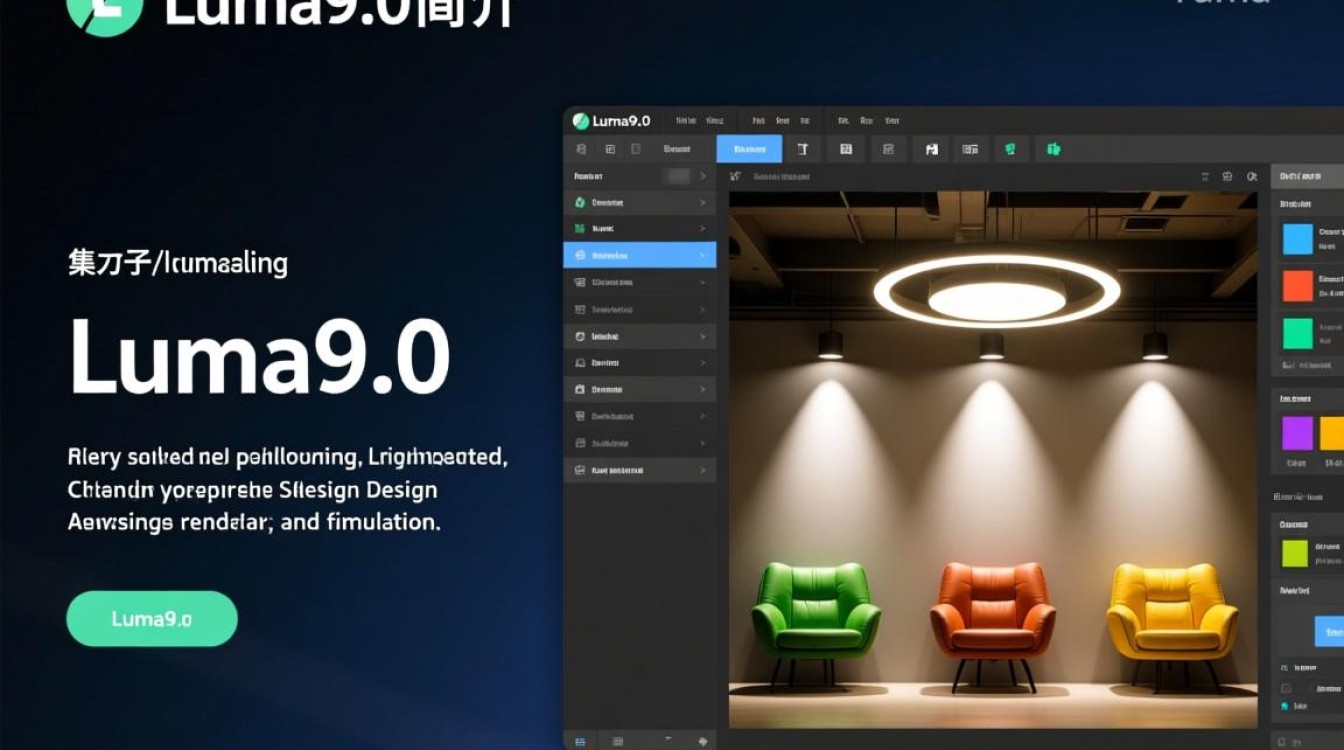Open the sidebar row with the green circular-arrows icon

640,202
